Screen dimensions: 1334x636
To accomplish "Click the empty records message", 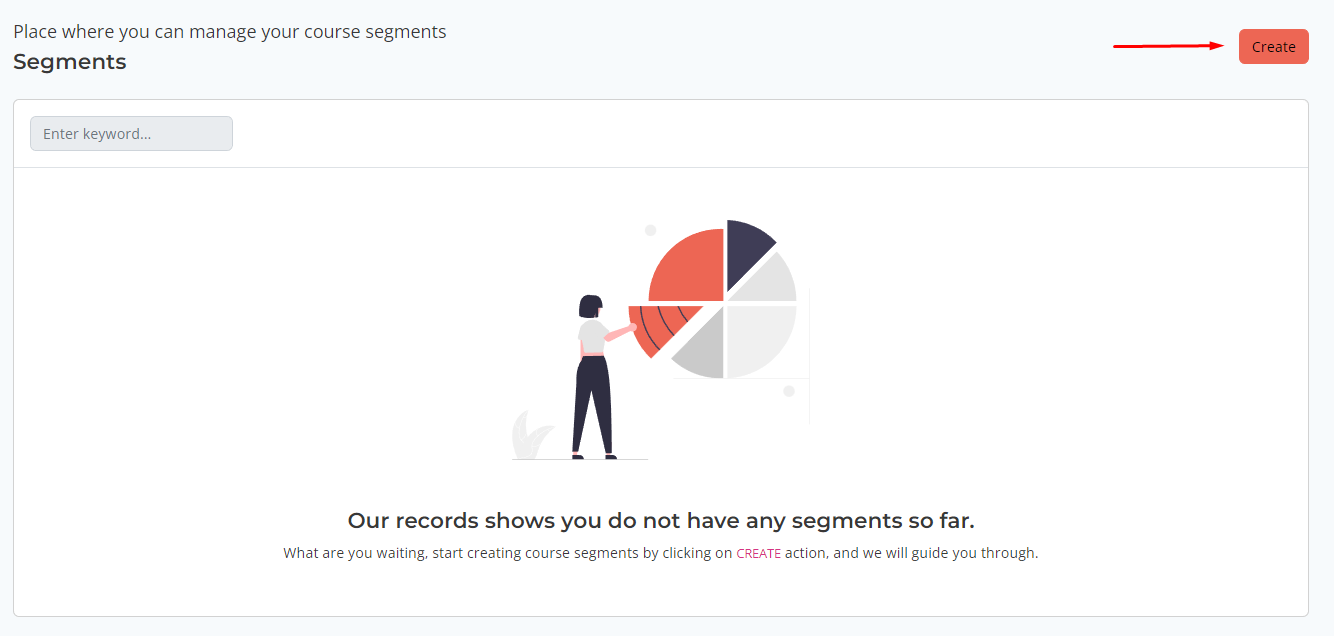I will pyautogui.click(x=661, y=520).
